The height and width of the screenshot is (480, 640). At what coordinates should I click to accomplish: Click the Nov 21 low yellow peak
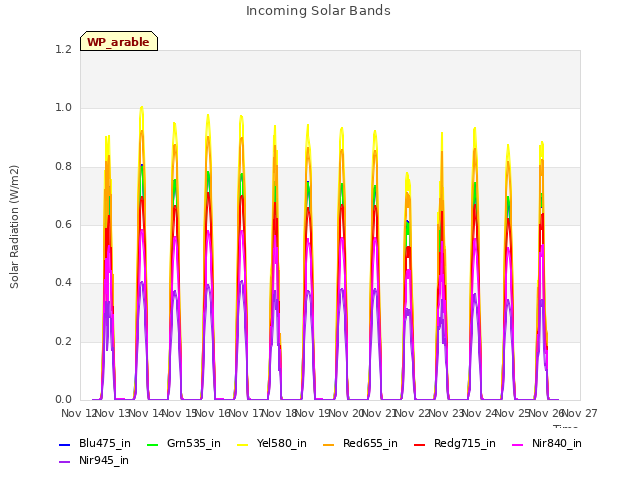click(x=407, y=175)
